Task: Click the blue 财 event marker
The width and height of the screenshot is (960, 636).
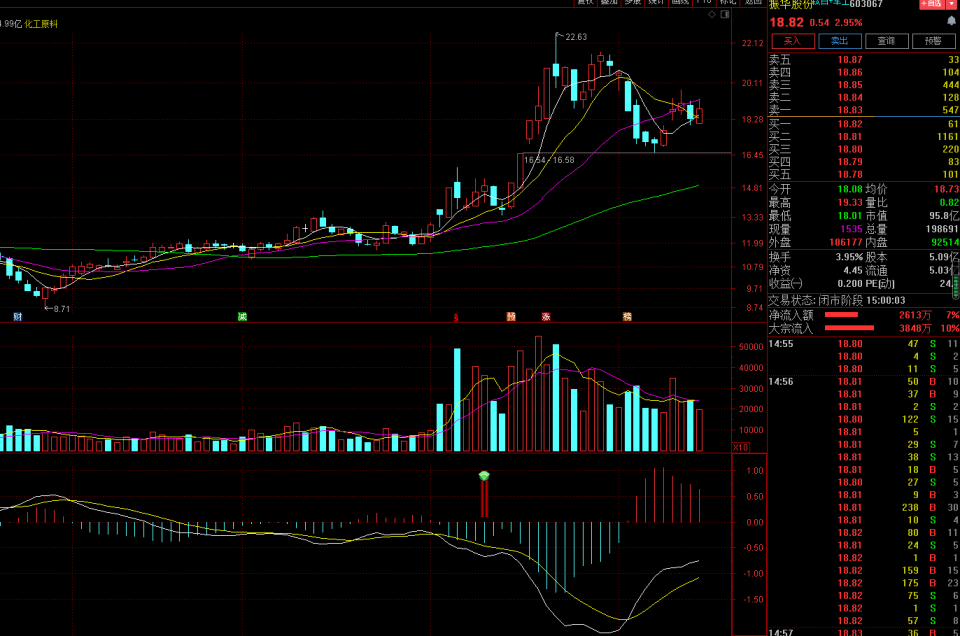Action: (18, 316)
